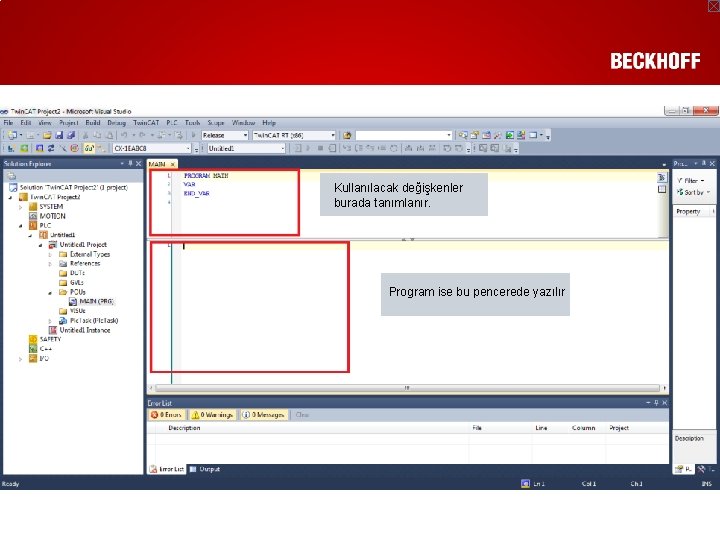Click the PLC Login toolbar icon

click(x=298, y=148)
